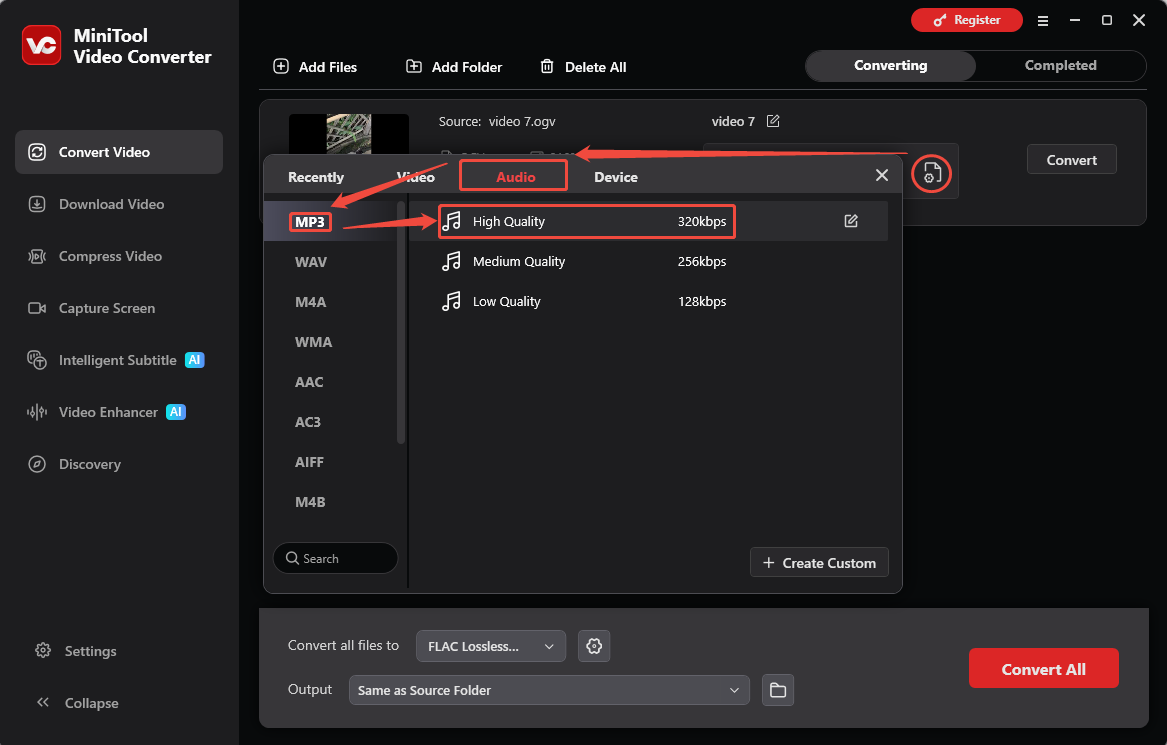Click the format list scrollbar
This screenshot has height=745, width=1167.
[x=401, y=322]
